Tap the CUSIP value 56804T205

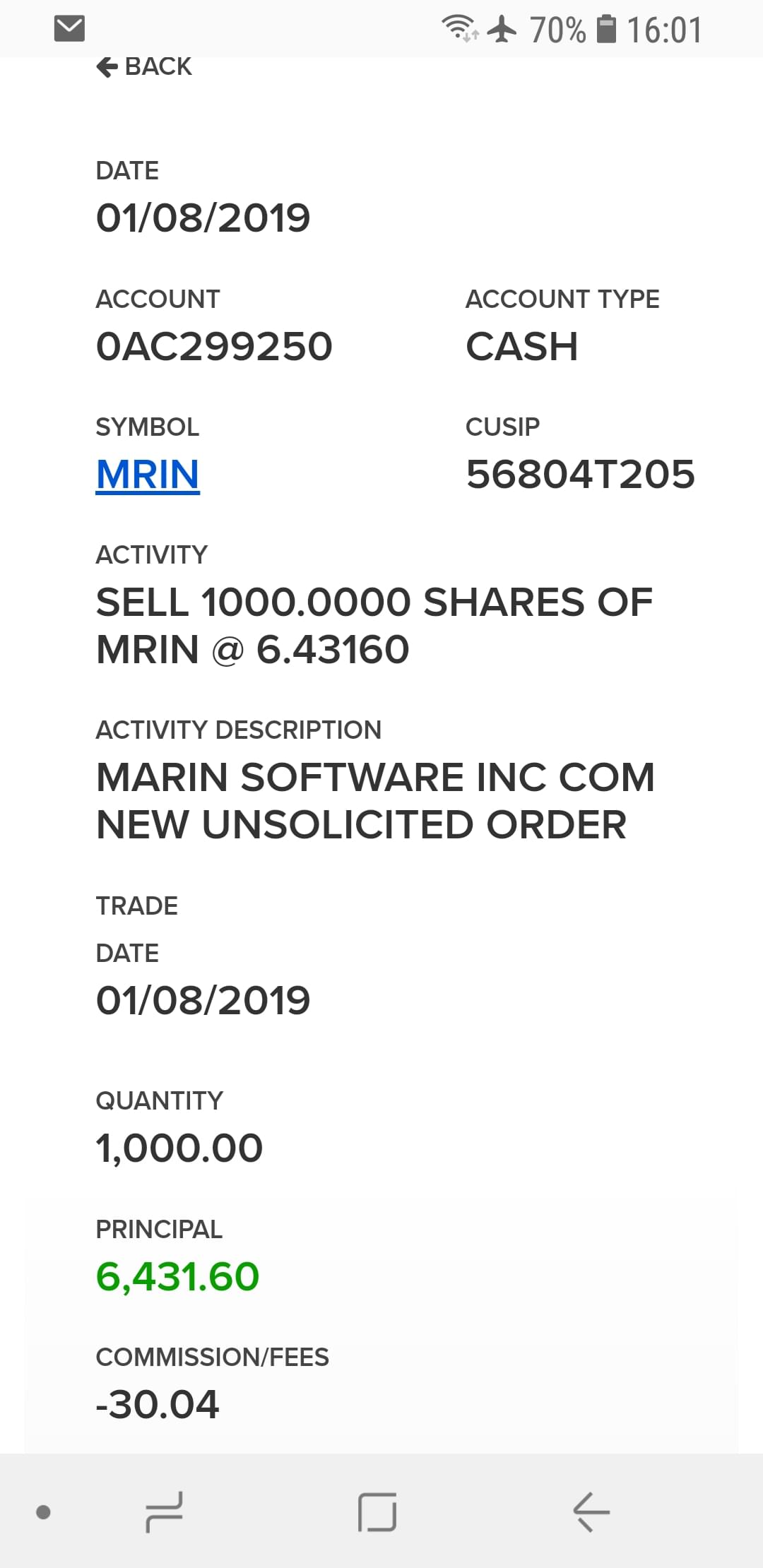[x=580, y=474]
